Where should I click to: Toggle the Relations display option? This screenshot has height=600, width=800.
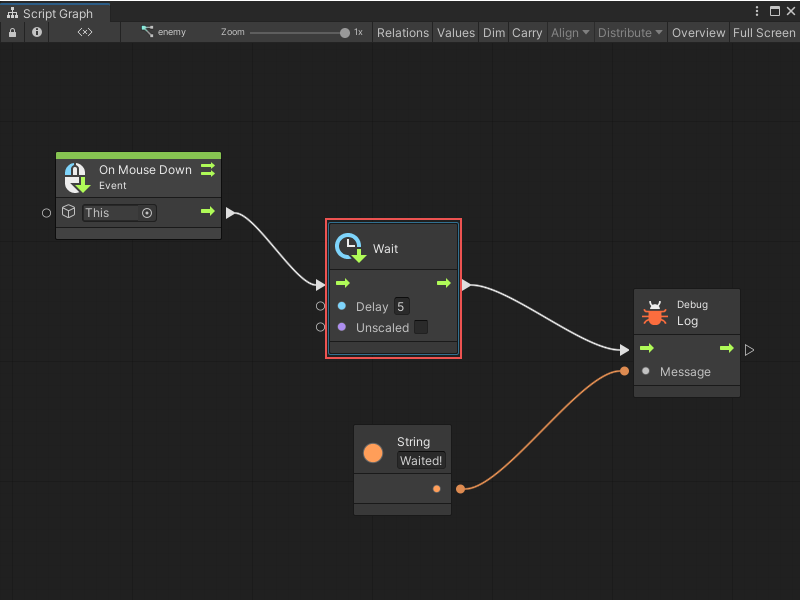point(402,32)
